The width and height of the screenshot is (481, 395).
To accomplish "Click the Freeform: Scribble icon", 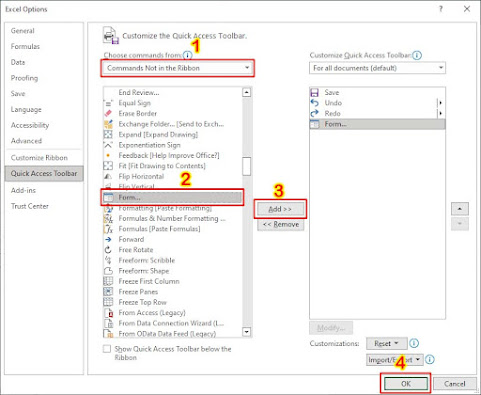I will [x=108, y=260].
